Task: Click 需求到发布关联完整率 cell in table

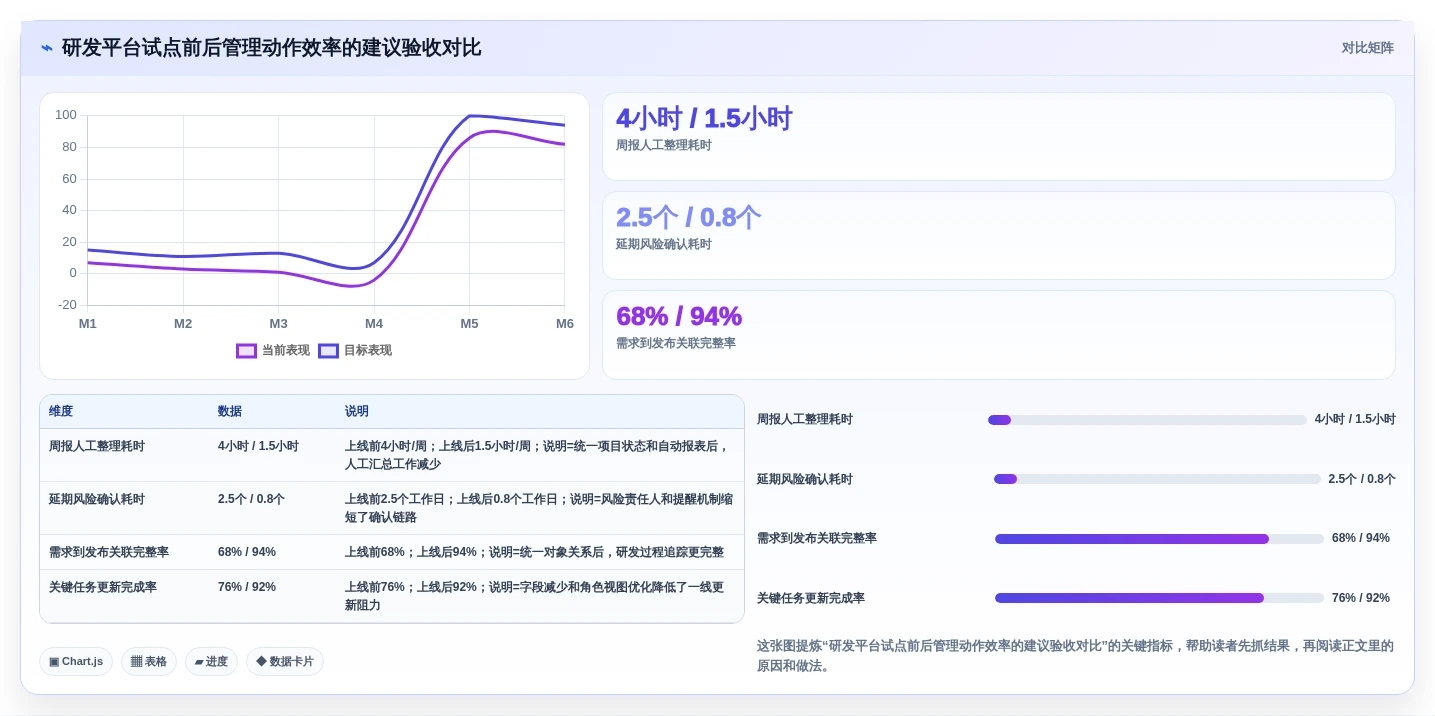Action: coord(109,552)
